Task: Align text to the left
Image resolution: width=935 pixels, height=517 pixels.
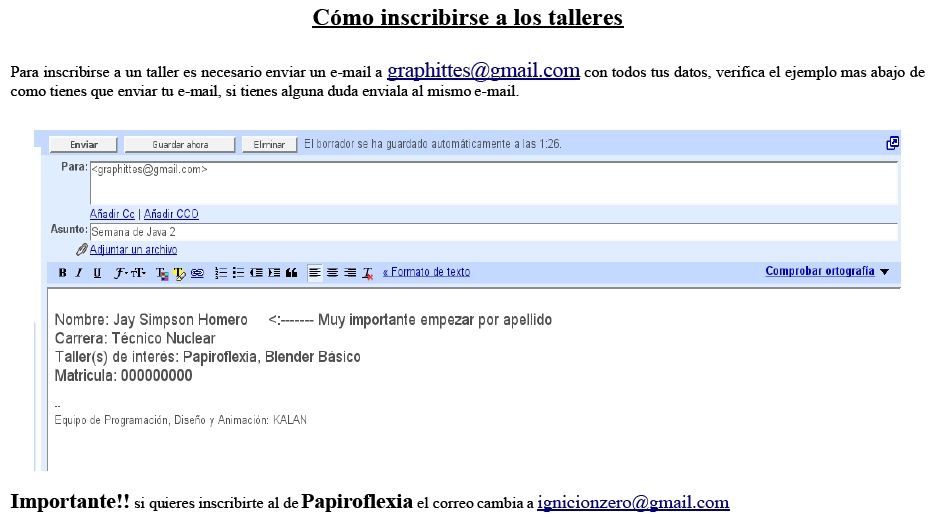Action: pos(314,273)
